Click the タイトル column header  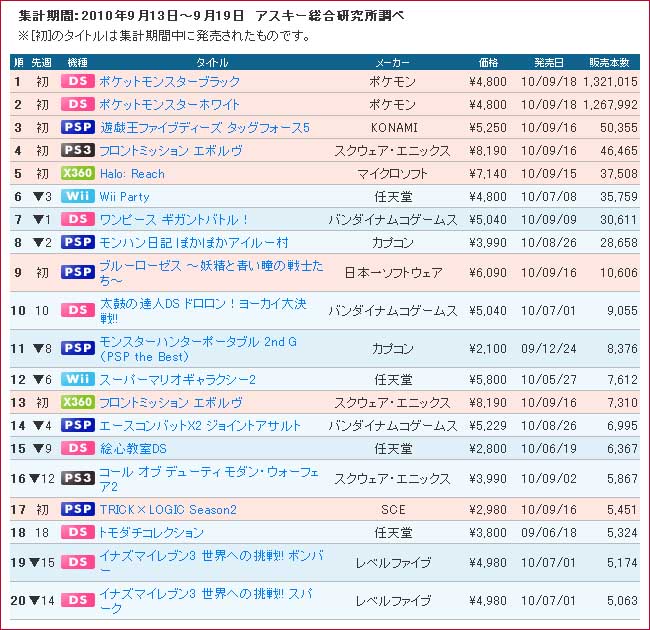pos(212,63)
